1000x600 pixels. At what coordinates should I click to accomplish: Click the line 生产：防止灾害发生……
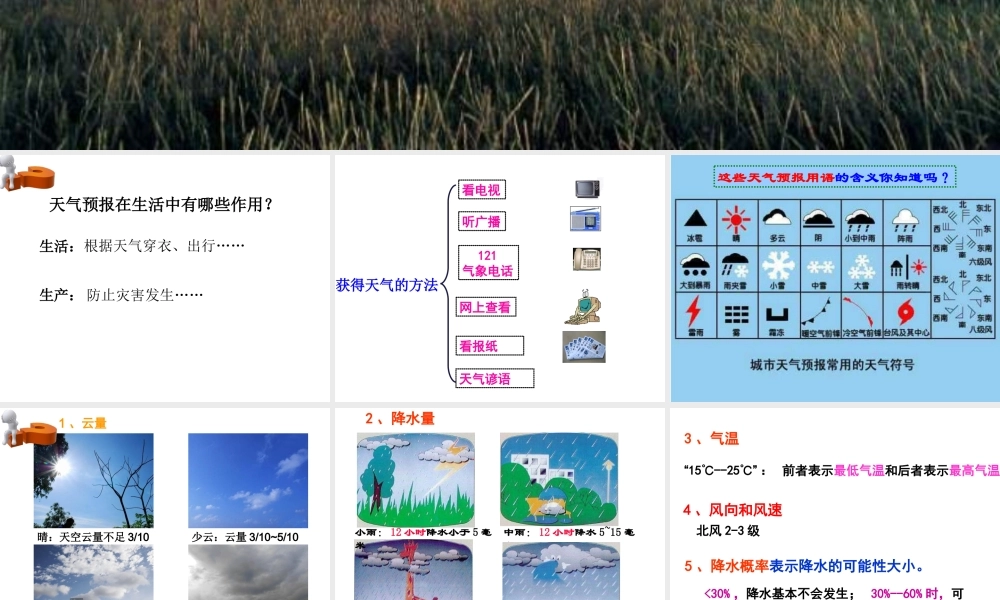[x=121, y=295]
